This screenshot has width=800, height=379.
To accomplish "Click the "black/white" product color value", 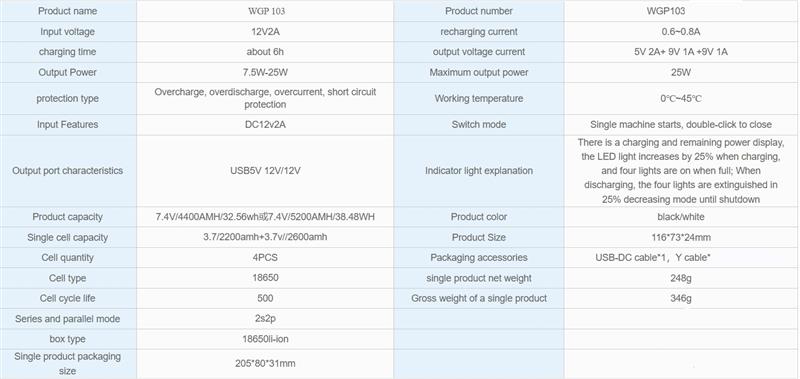I will (x=681, y=217).
